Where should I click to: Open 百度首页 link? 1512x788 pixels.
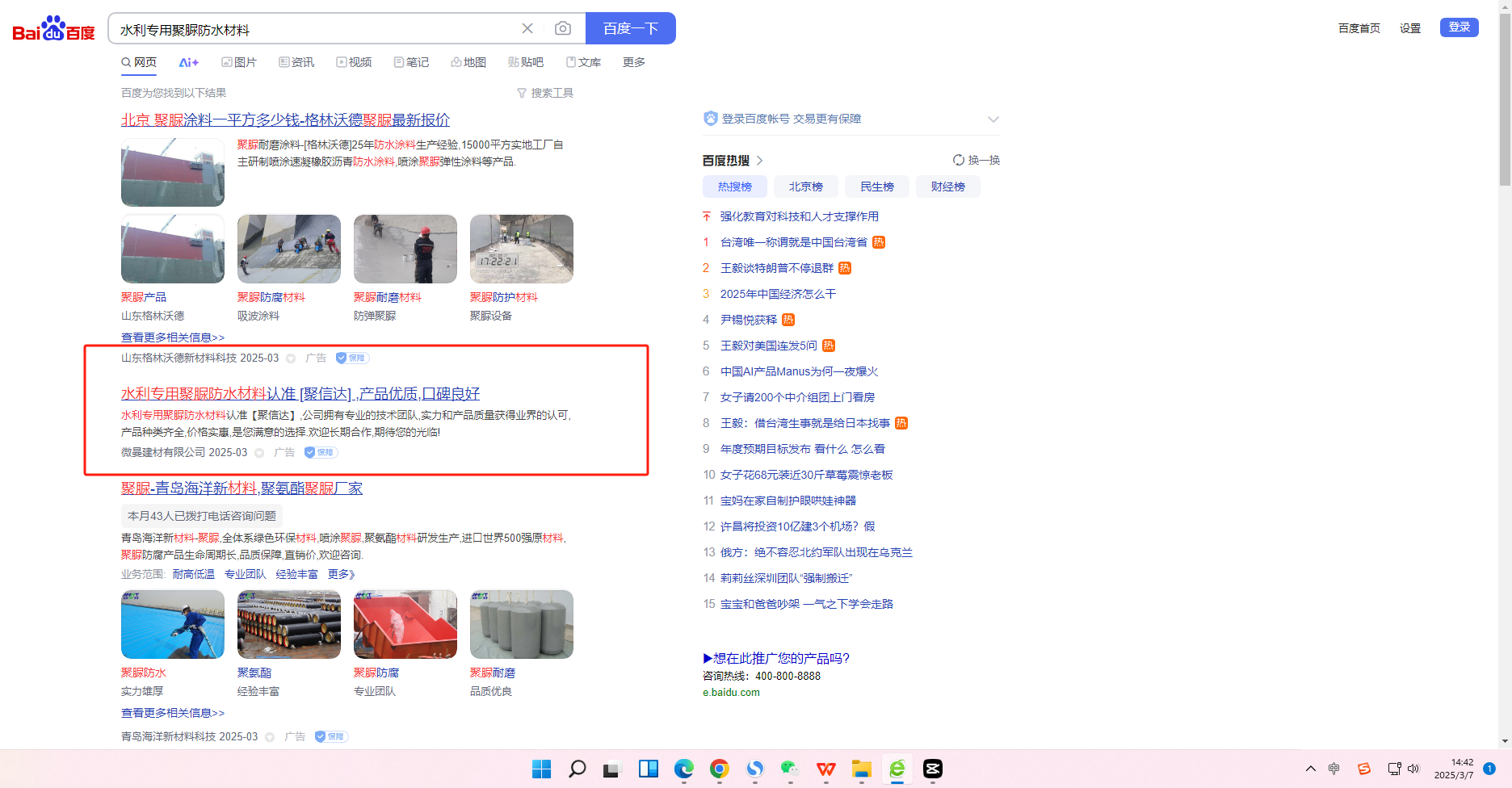tap(1359, 28)
